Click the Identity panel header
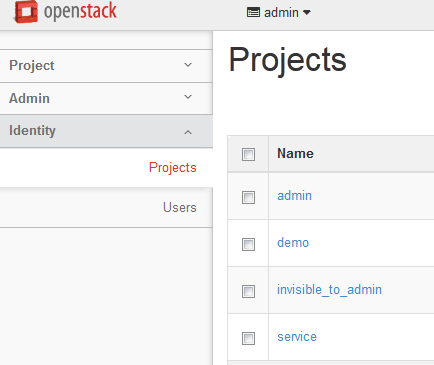The height and width of the screenshot is (365, 434). pos(106,131)
